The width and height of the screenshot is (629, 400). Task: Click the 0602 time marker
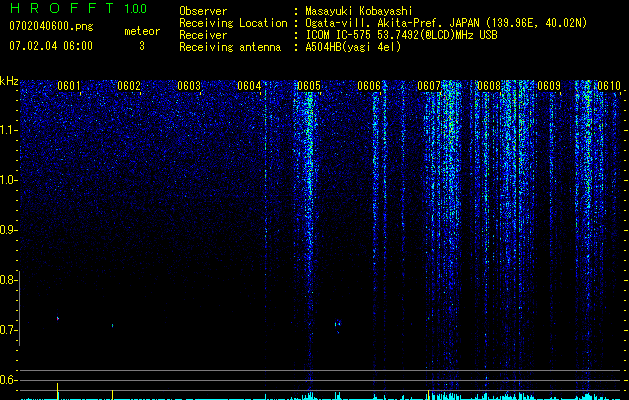point(129,86)
